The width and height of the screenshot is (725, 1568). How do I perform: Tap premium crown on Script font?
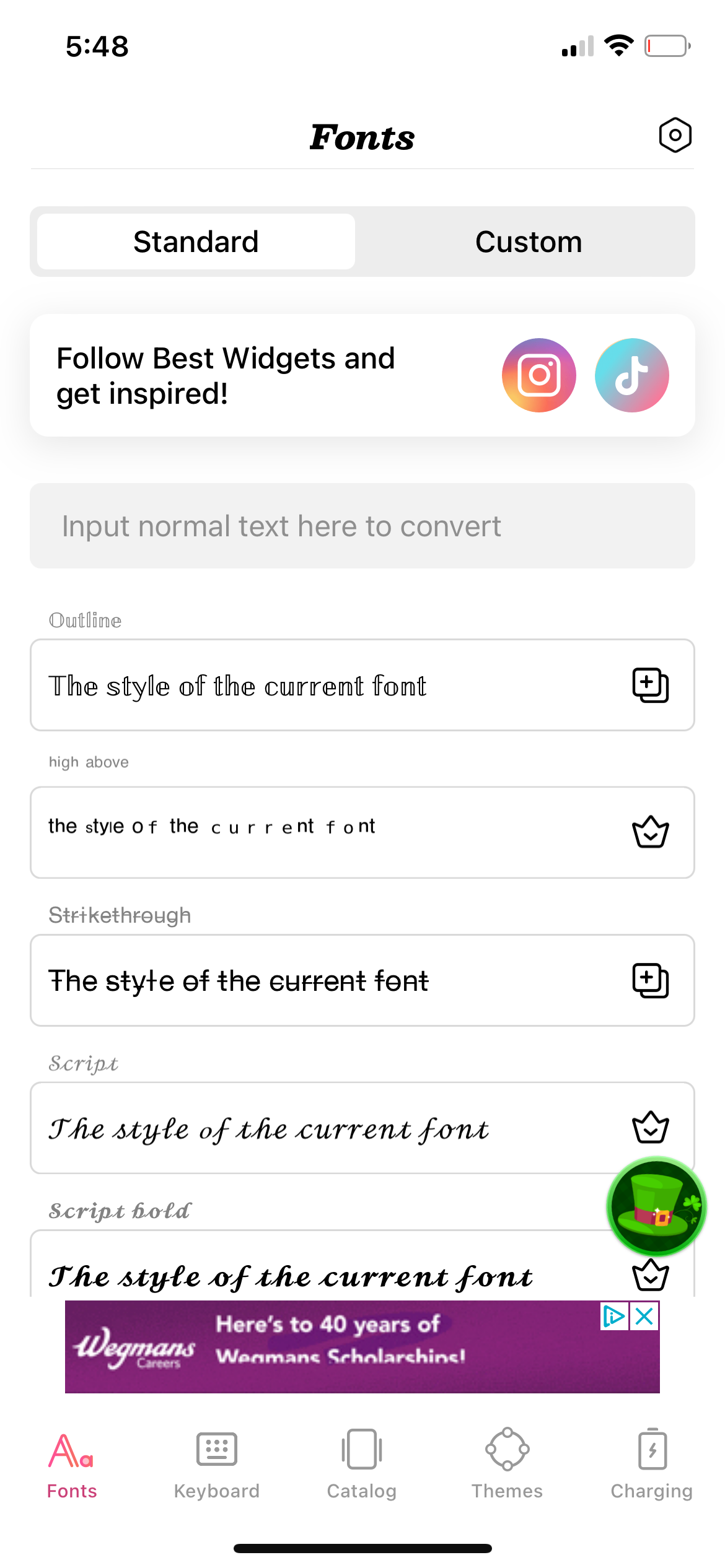(x=650, y=1127)
